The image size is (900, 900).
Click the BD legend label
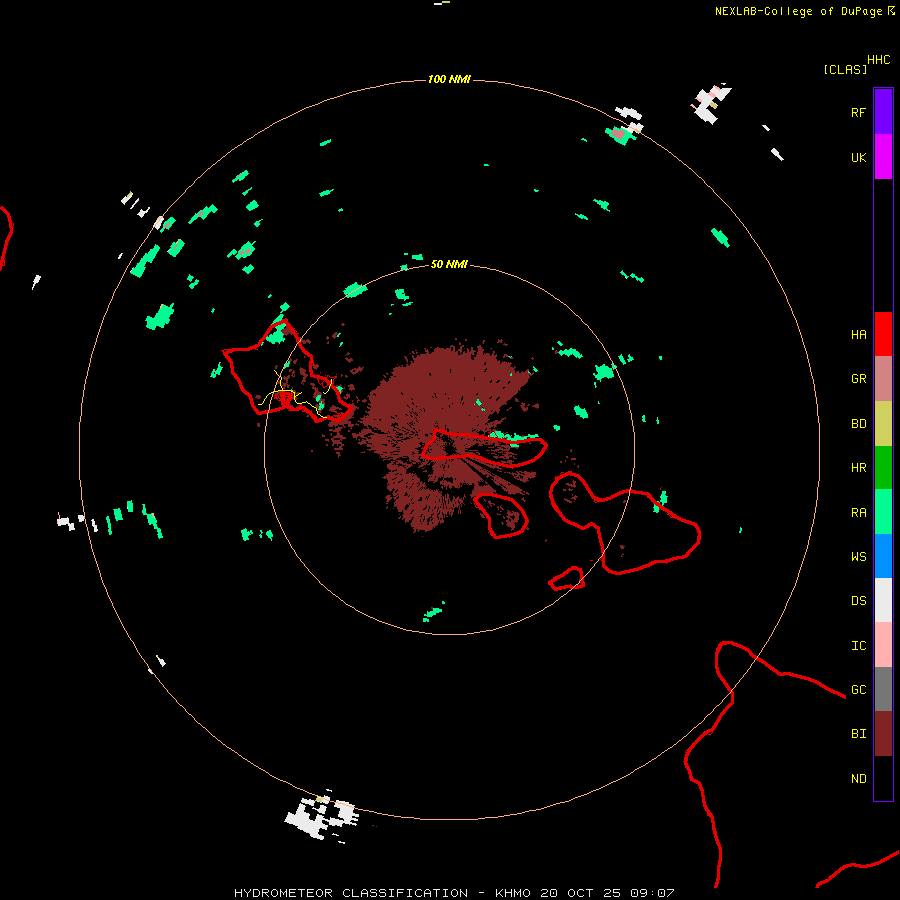(858, 424)
